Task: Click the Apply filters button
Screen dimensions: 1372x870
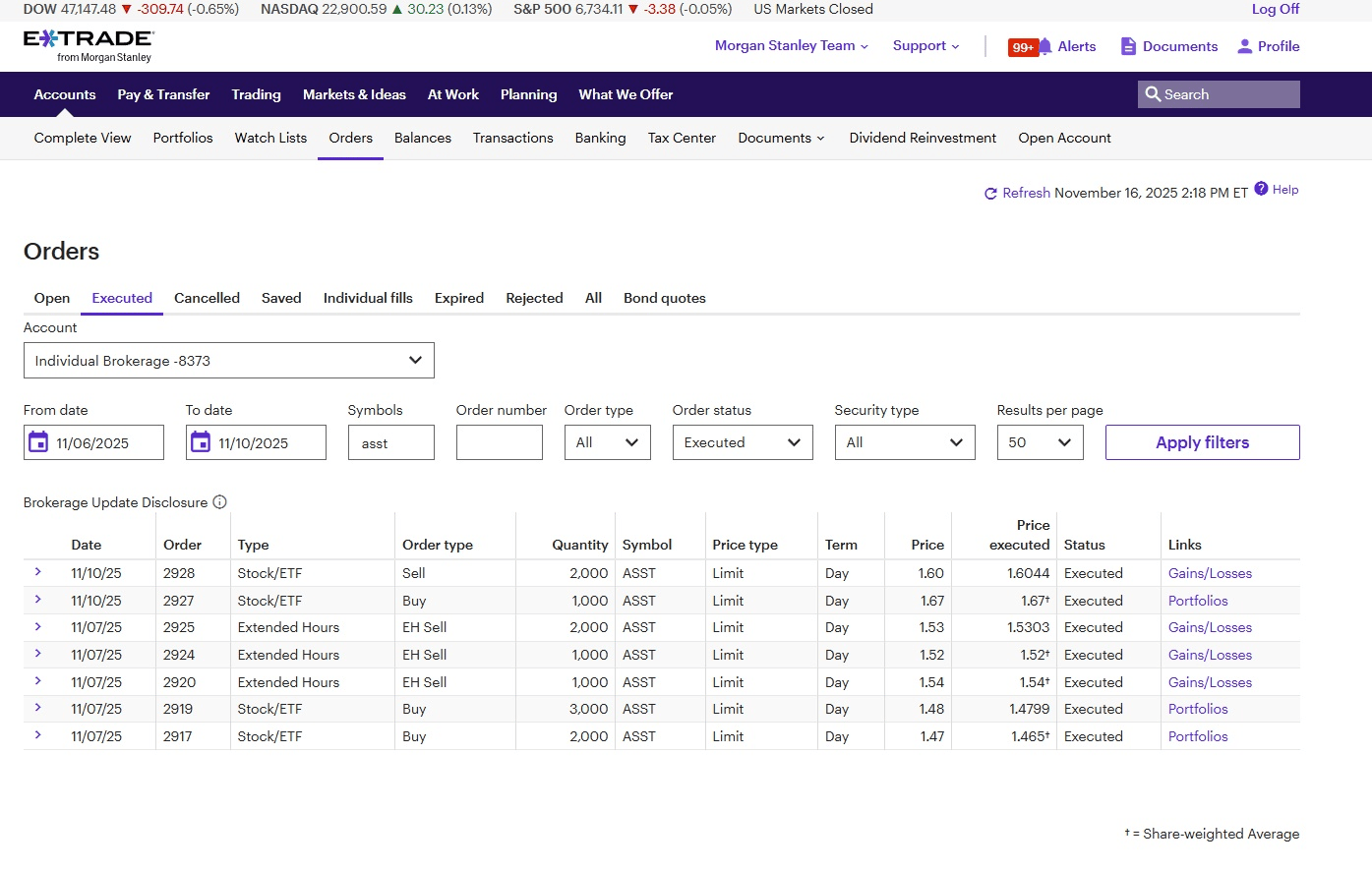Action: (x=1202, y=442)
